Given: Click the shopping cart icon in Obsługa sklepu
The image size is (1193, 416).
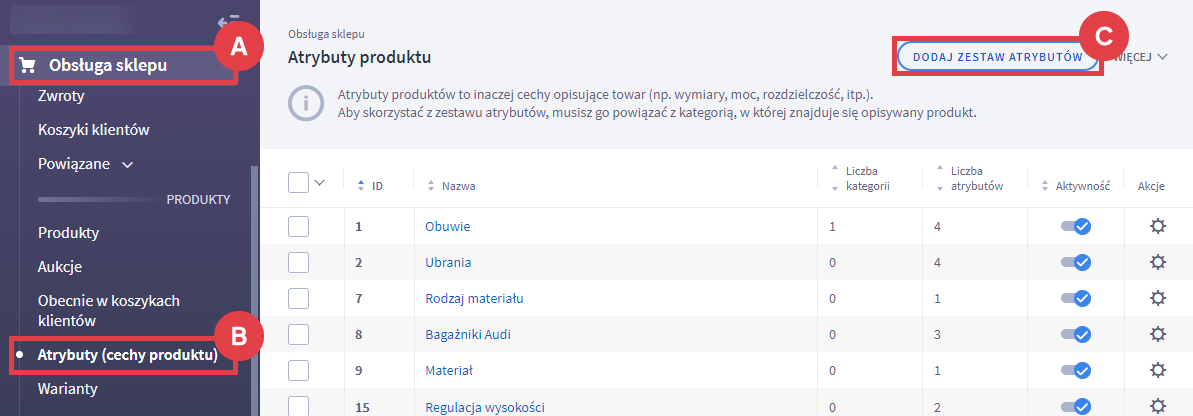Looking at the screenshot, I should (x=27, y=66).
